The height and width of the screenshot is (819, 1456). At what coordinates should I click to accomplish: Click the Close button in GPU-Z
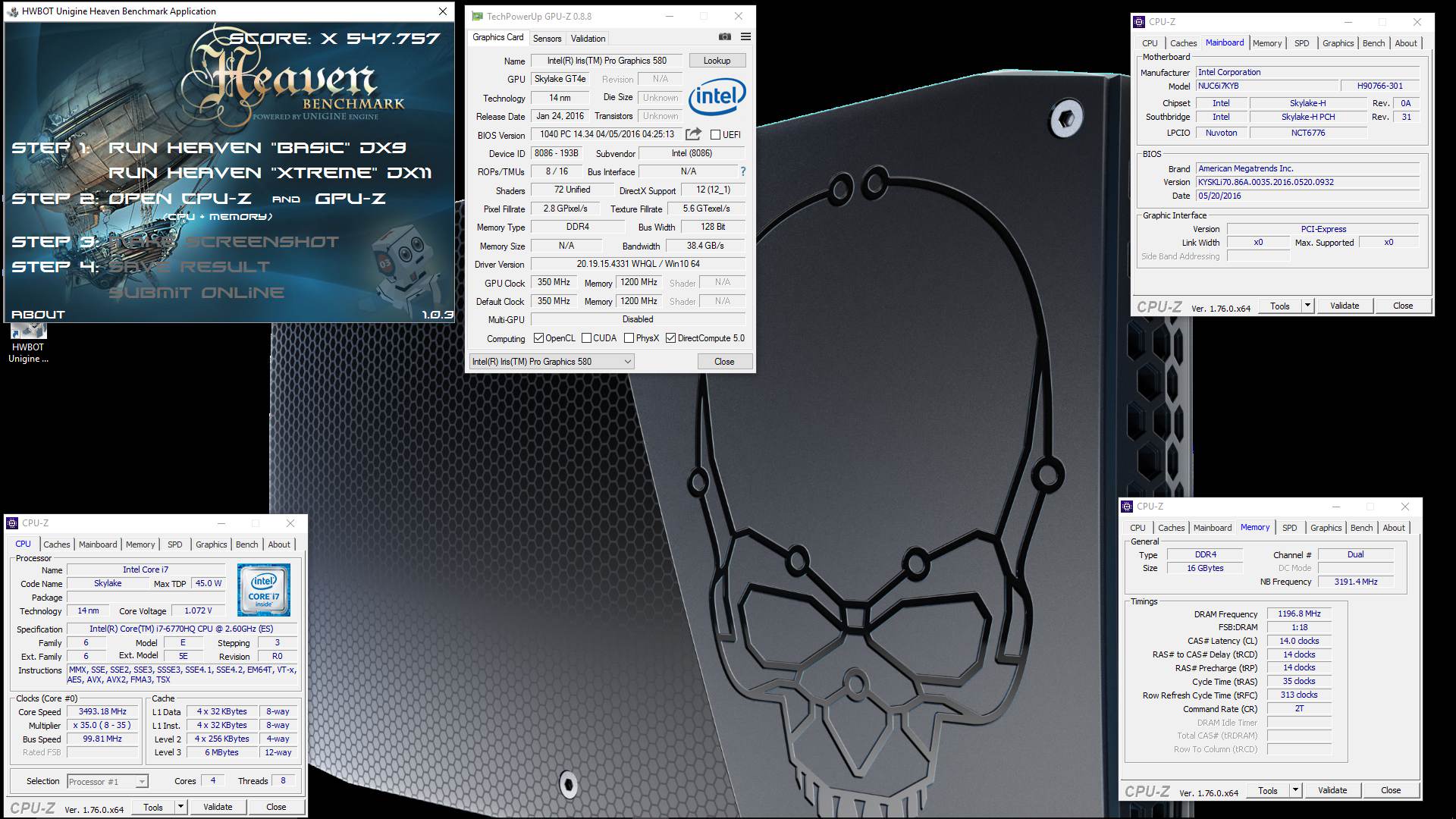(x=724, y=362)
